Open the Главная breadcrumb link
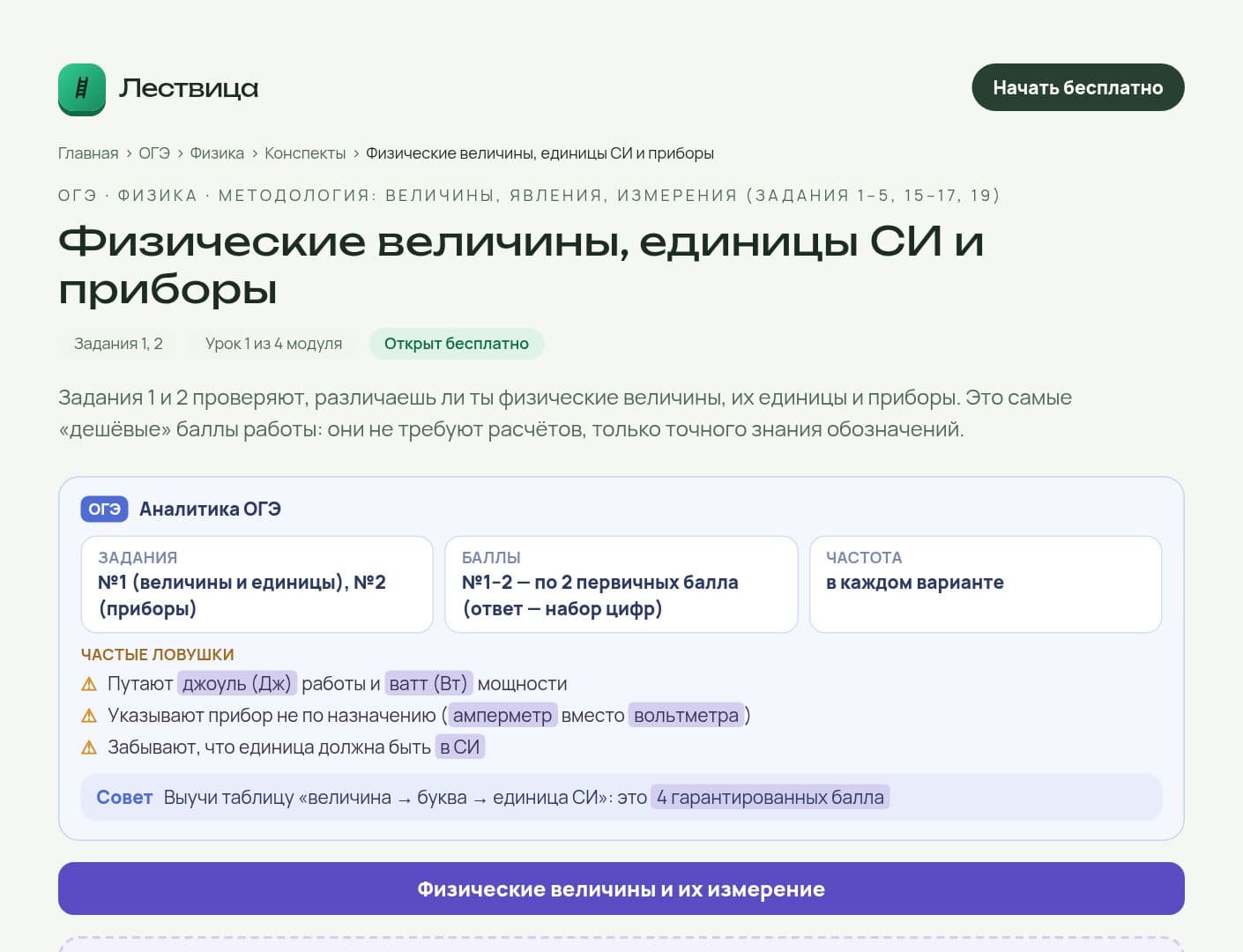 [x=88, y=153]
